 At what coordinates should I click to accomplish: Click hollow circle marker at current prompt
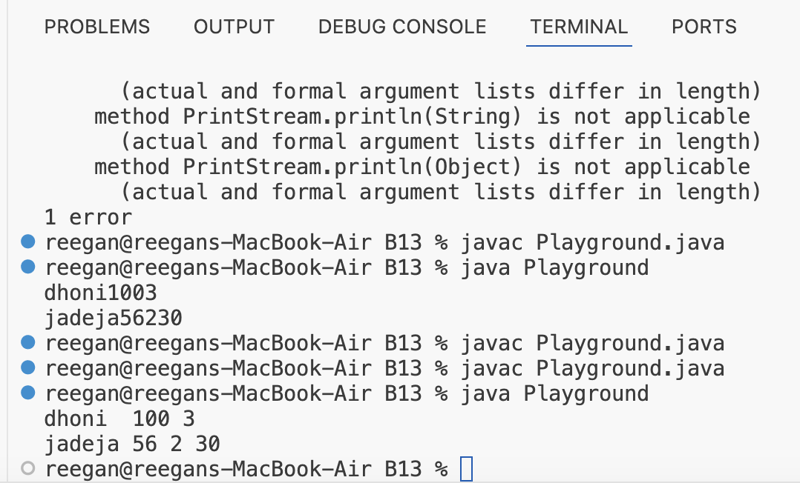click(x=28, y=468)
